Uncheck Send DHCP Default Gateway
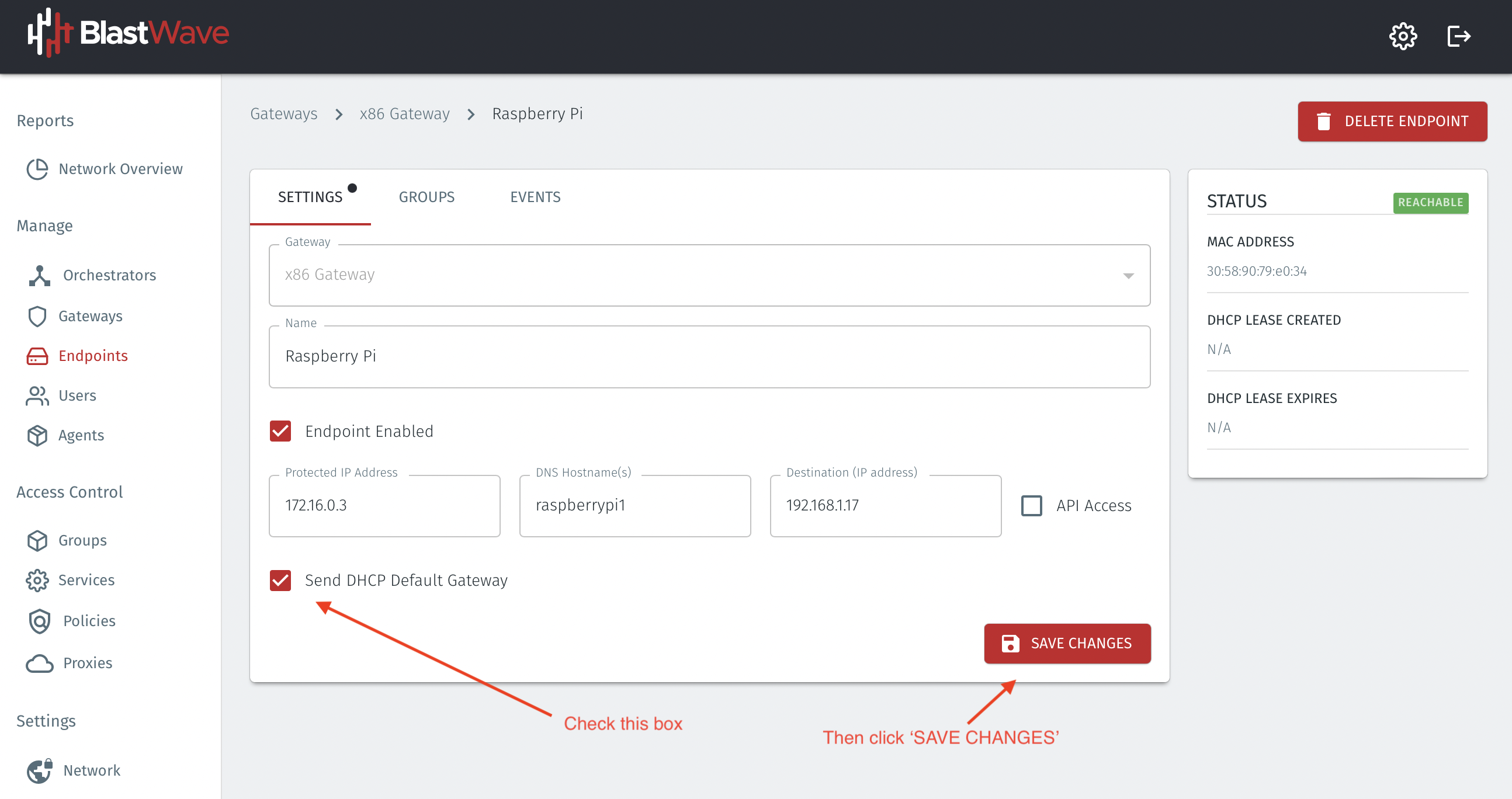Screen dimensions: 1512x799 280,580
